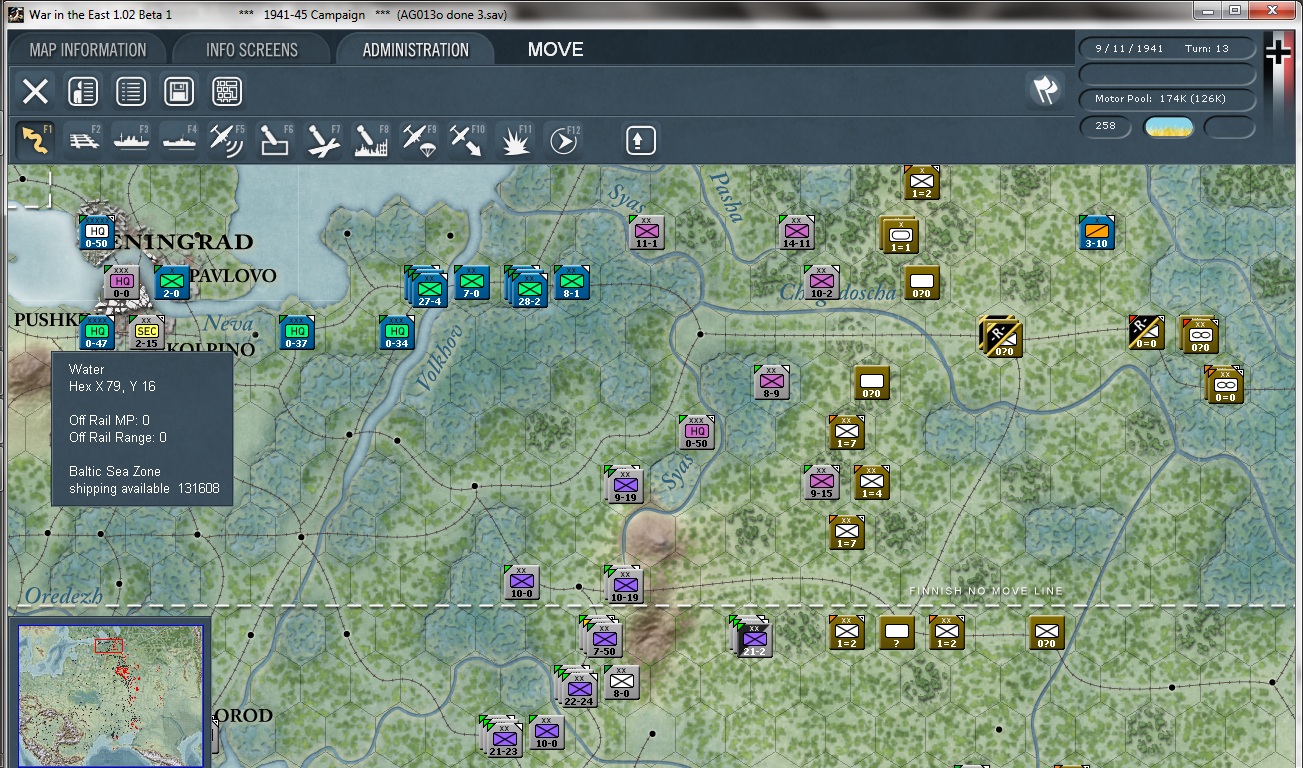
Task: Select the 2-0 green unit near Pavlovo
Action: pos(171,283)
